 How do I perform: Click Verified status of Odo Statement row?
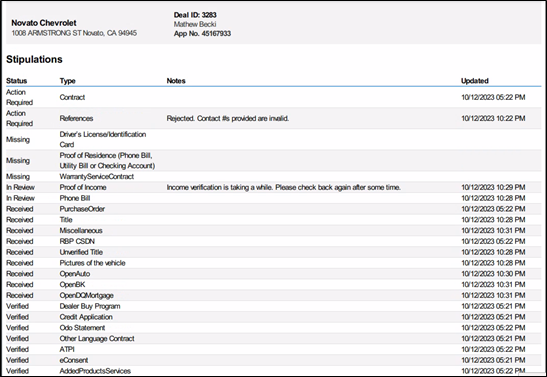point(17,328)
